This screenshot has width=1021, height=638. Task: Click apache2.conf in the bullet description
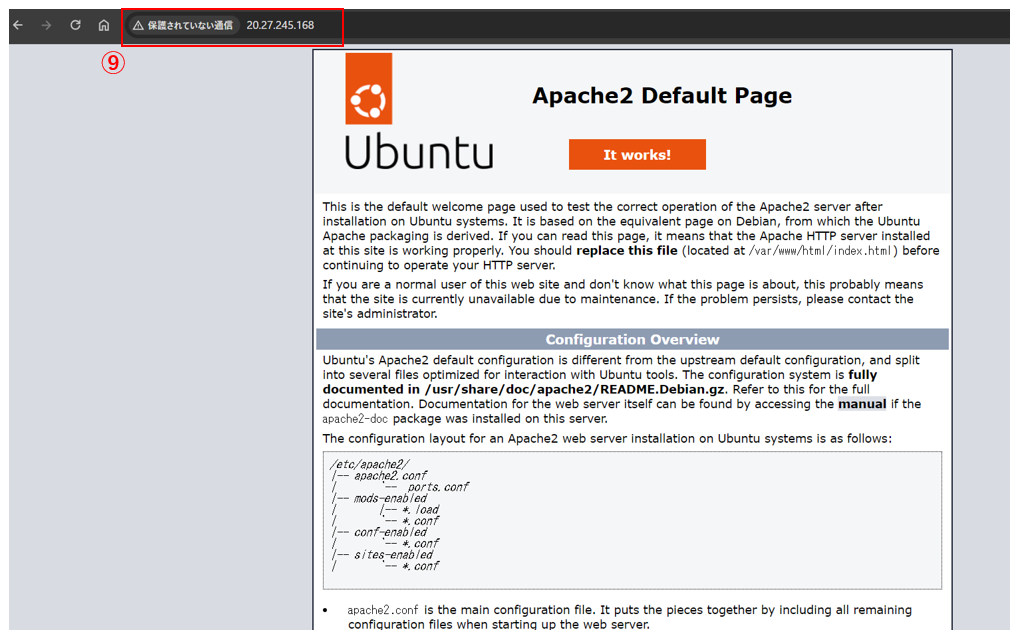pyautogui.click(x=382, y=610)
